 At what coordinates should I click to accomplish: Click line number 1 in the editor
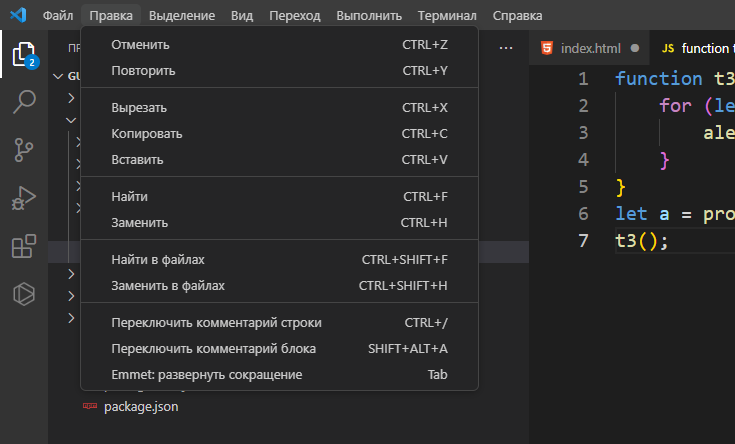583,78
